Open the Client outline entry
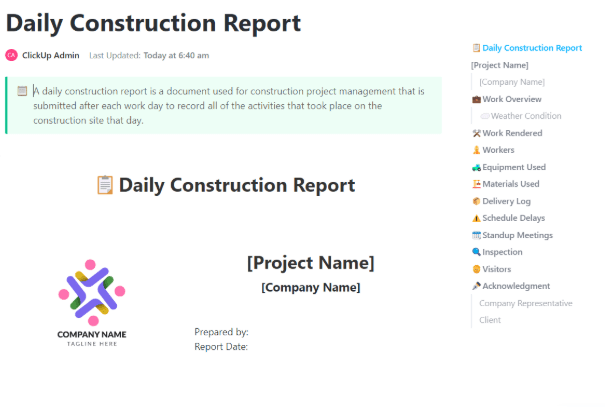This screenshot has height=411, width=606. pyautogui.click(x=490, y=320)
